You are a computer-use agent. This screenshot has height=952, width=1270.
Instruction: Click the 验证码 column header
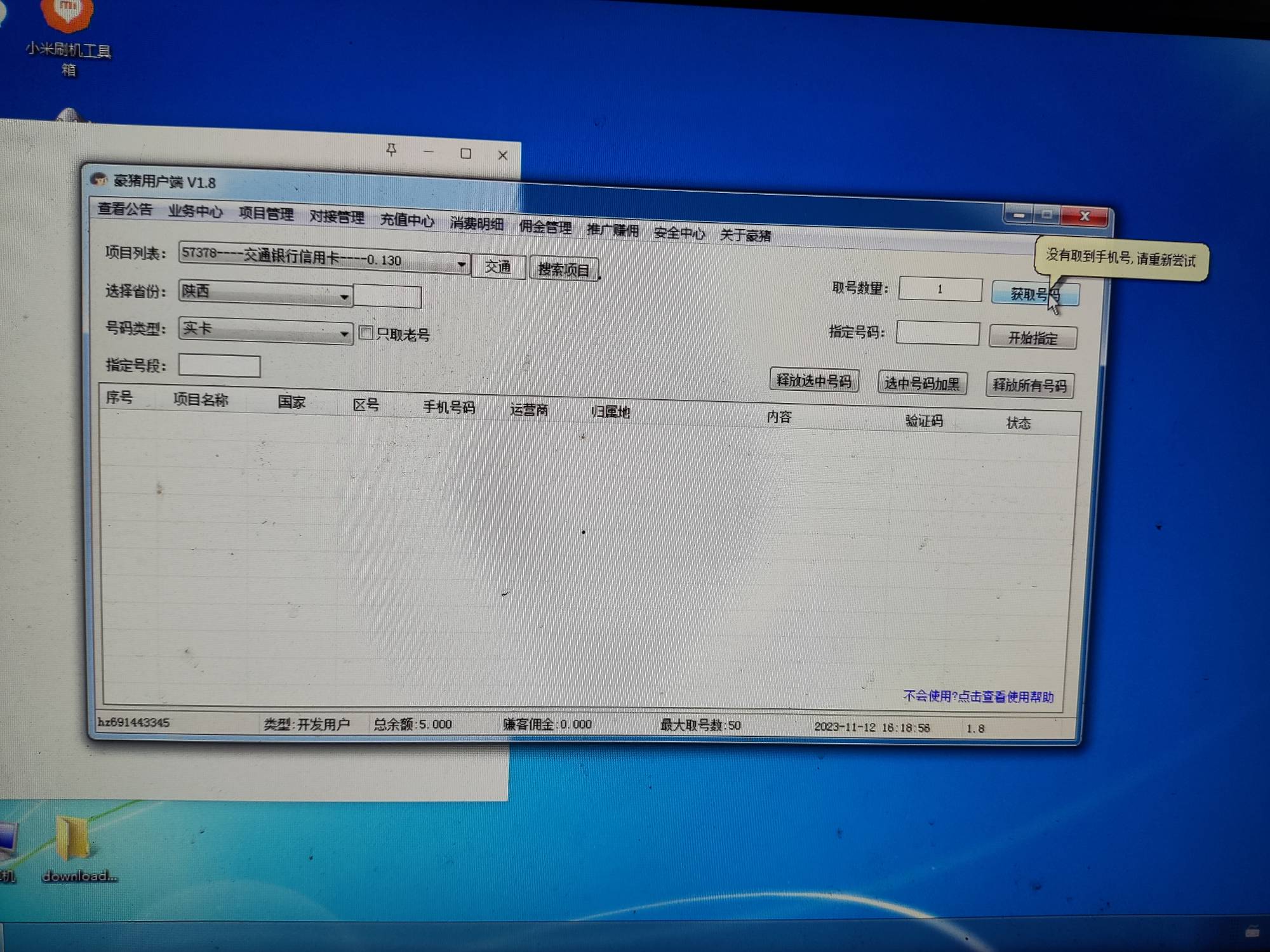pos(924,421)
